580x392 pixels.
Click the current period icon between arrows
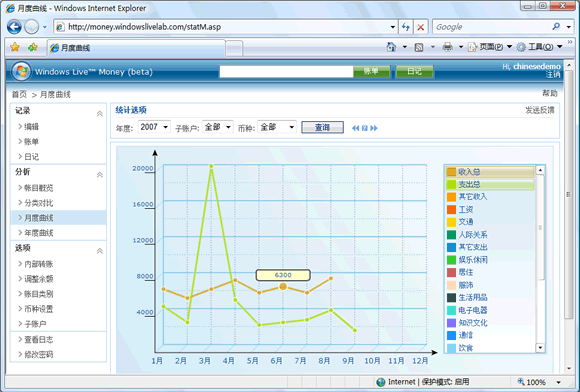tap(365, 128)
